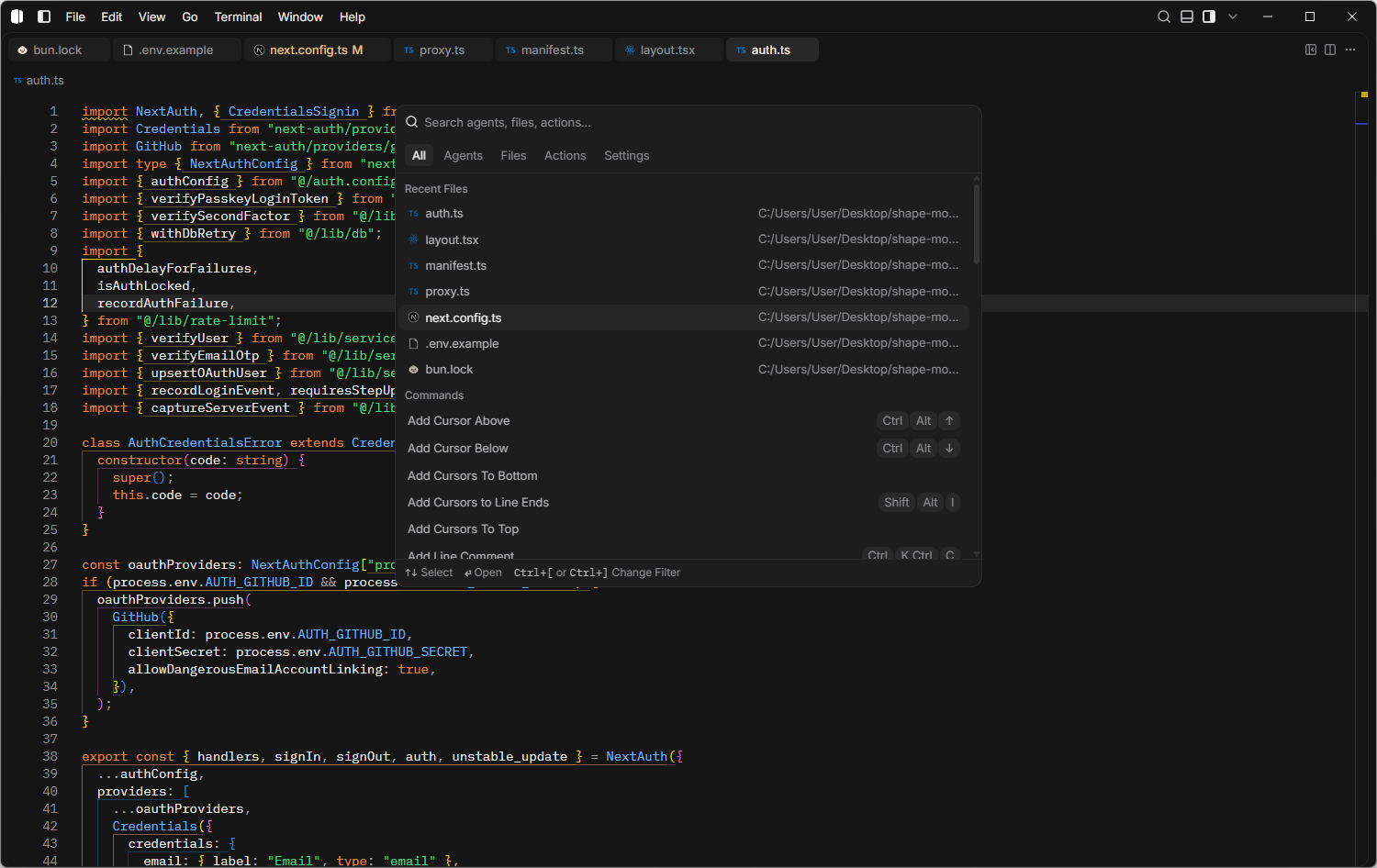Run the Add Cursor Above command
1377x868 pixels.
click(x=684, y=421)
